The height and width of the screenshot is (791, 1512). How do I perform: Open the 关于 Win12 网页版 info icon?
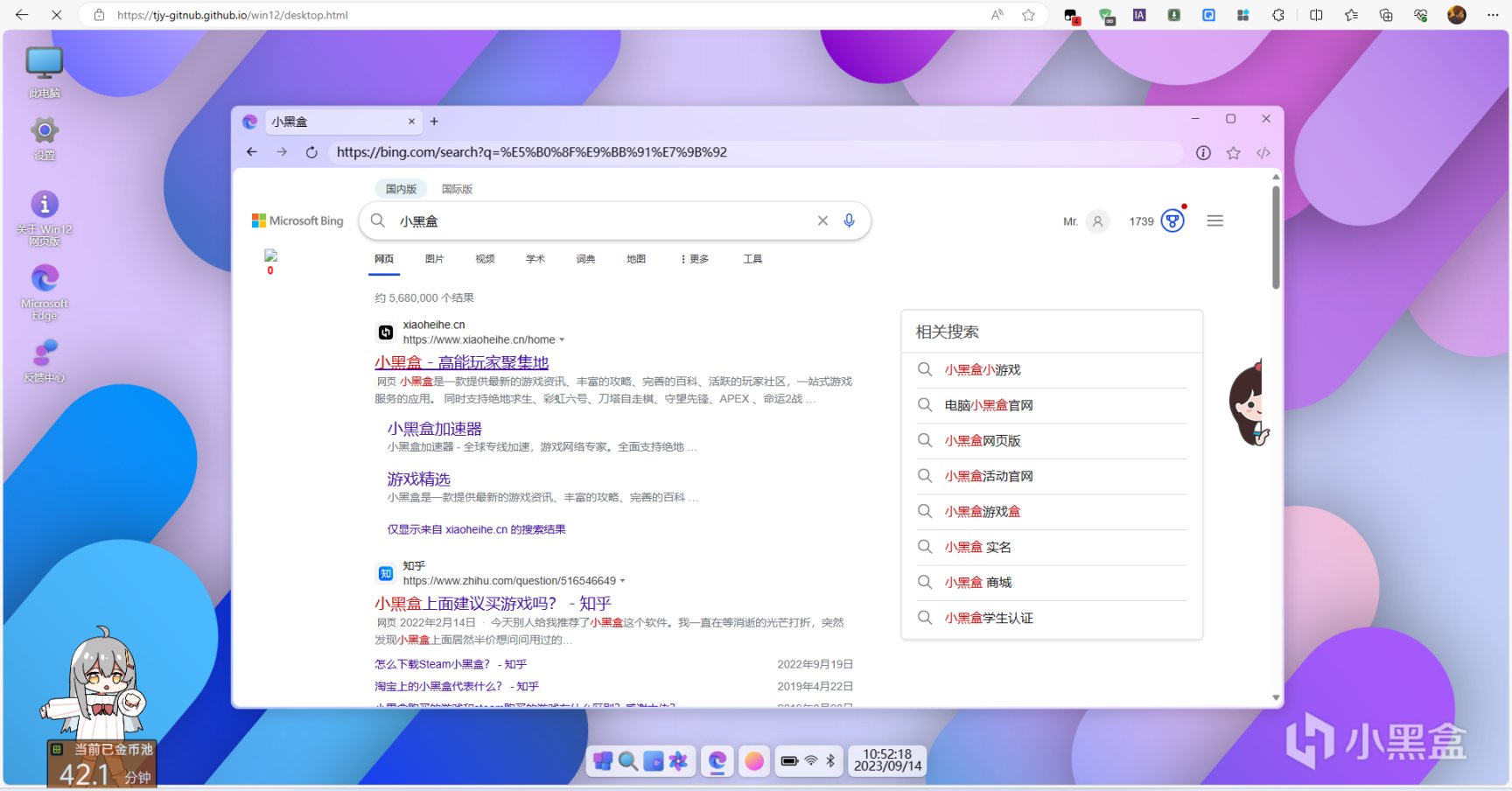pos(45,218)
